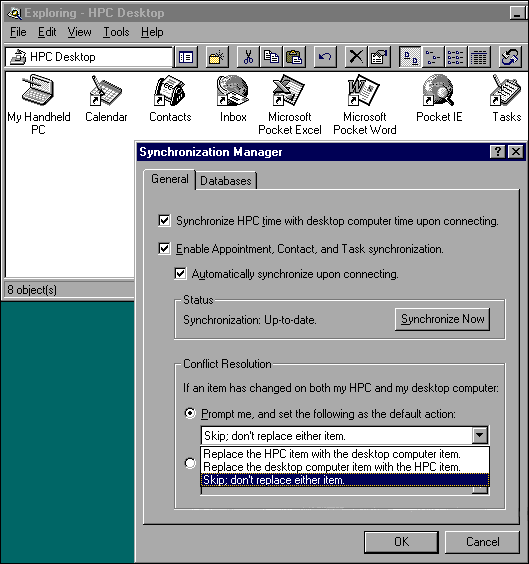Select the Prompt me radio button

190,413
